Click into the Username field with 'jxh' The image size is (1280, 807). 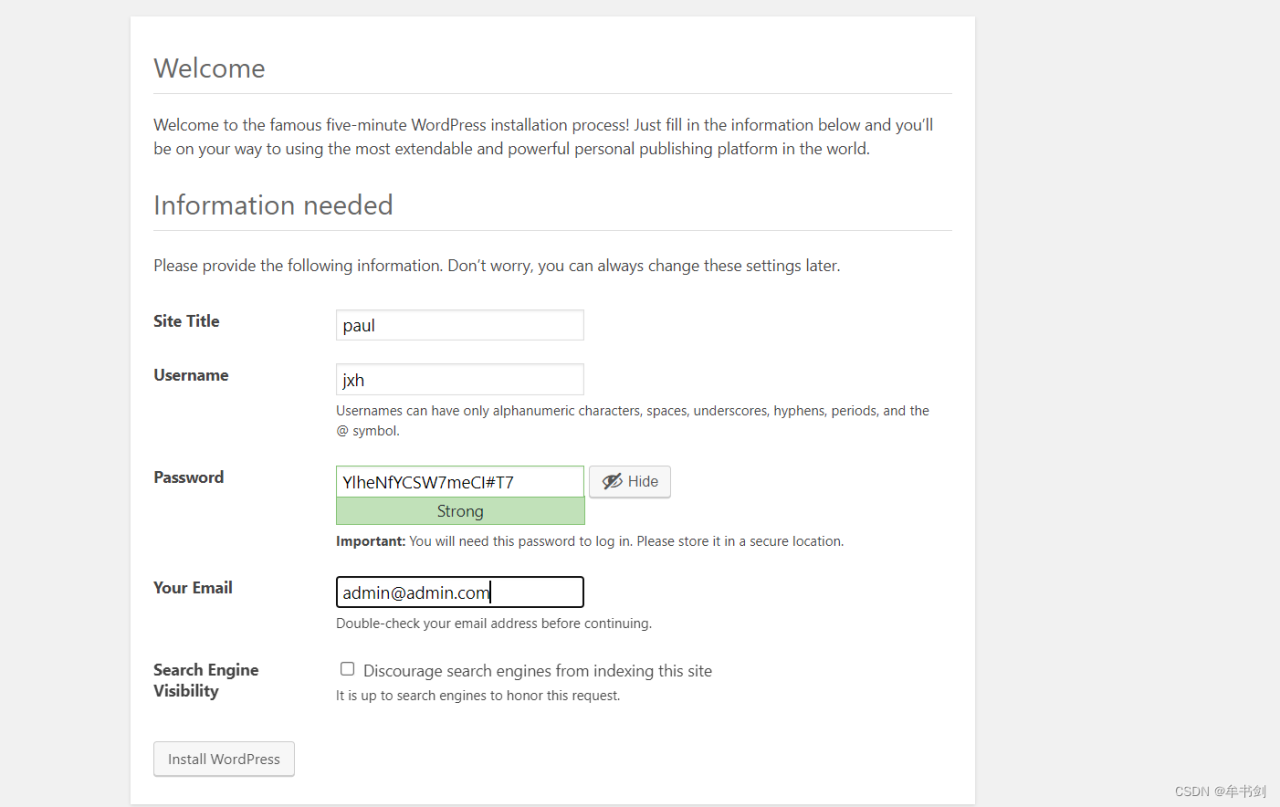tap(459, 380)
